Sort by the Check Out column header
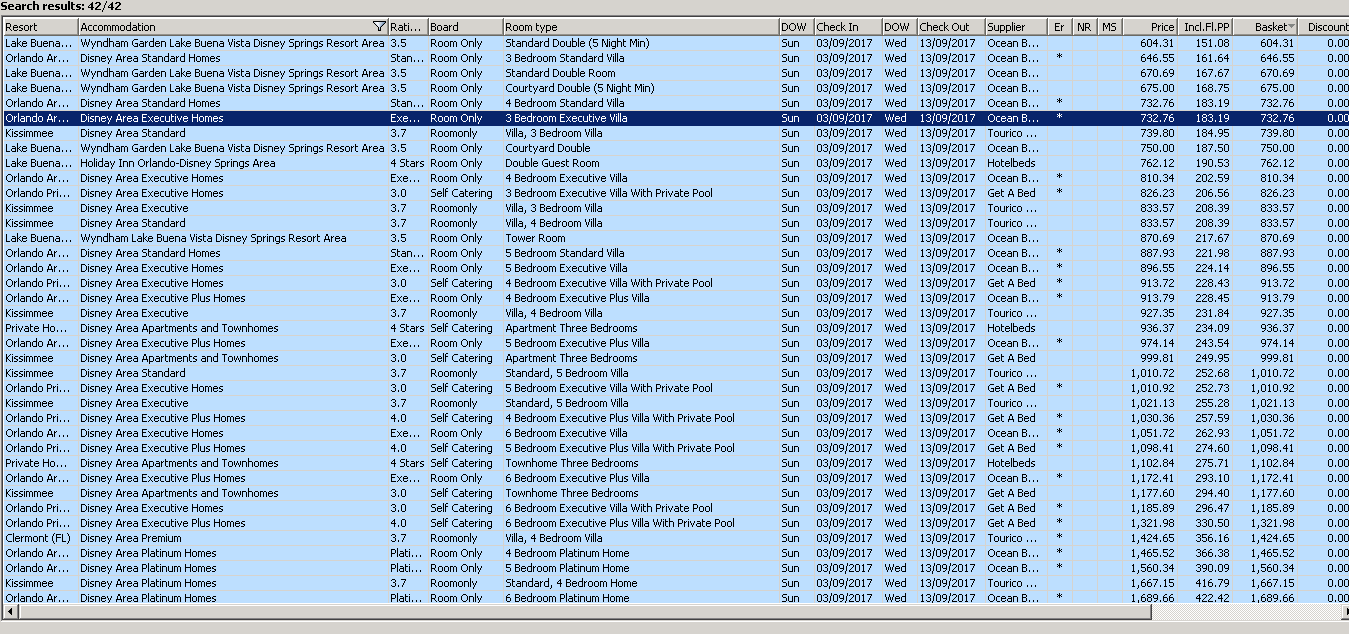 click(x=950, y=27)
